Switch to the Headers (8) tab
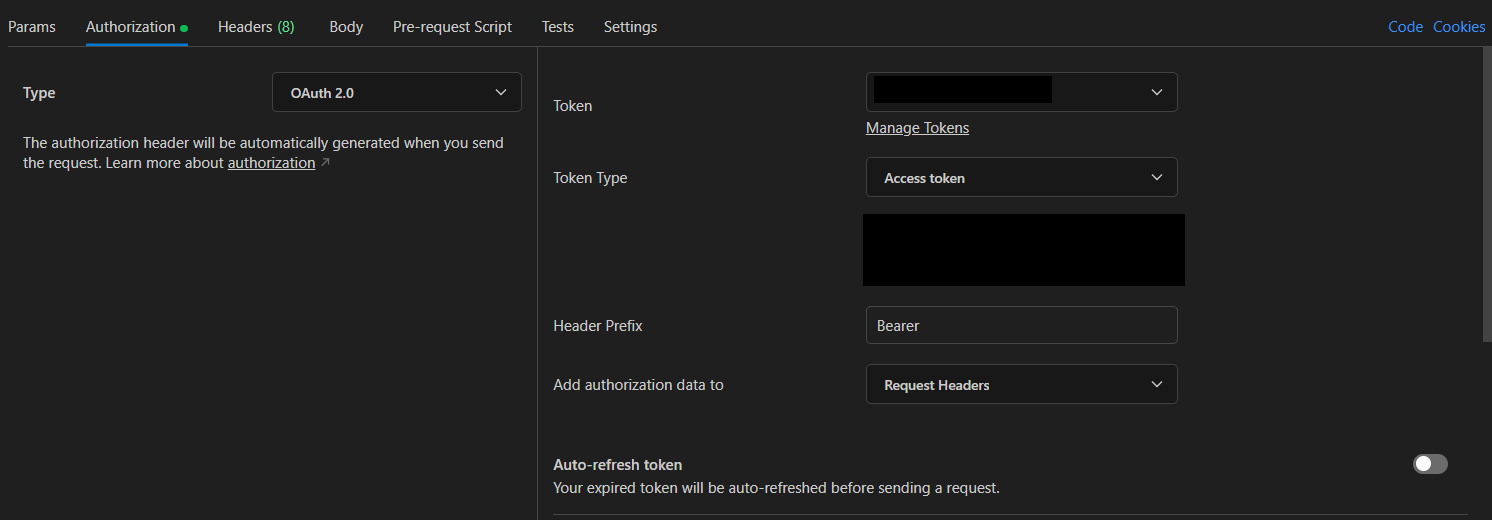Viewport: 1492px width, 520px height. click(256, 27)
